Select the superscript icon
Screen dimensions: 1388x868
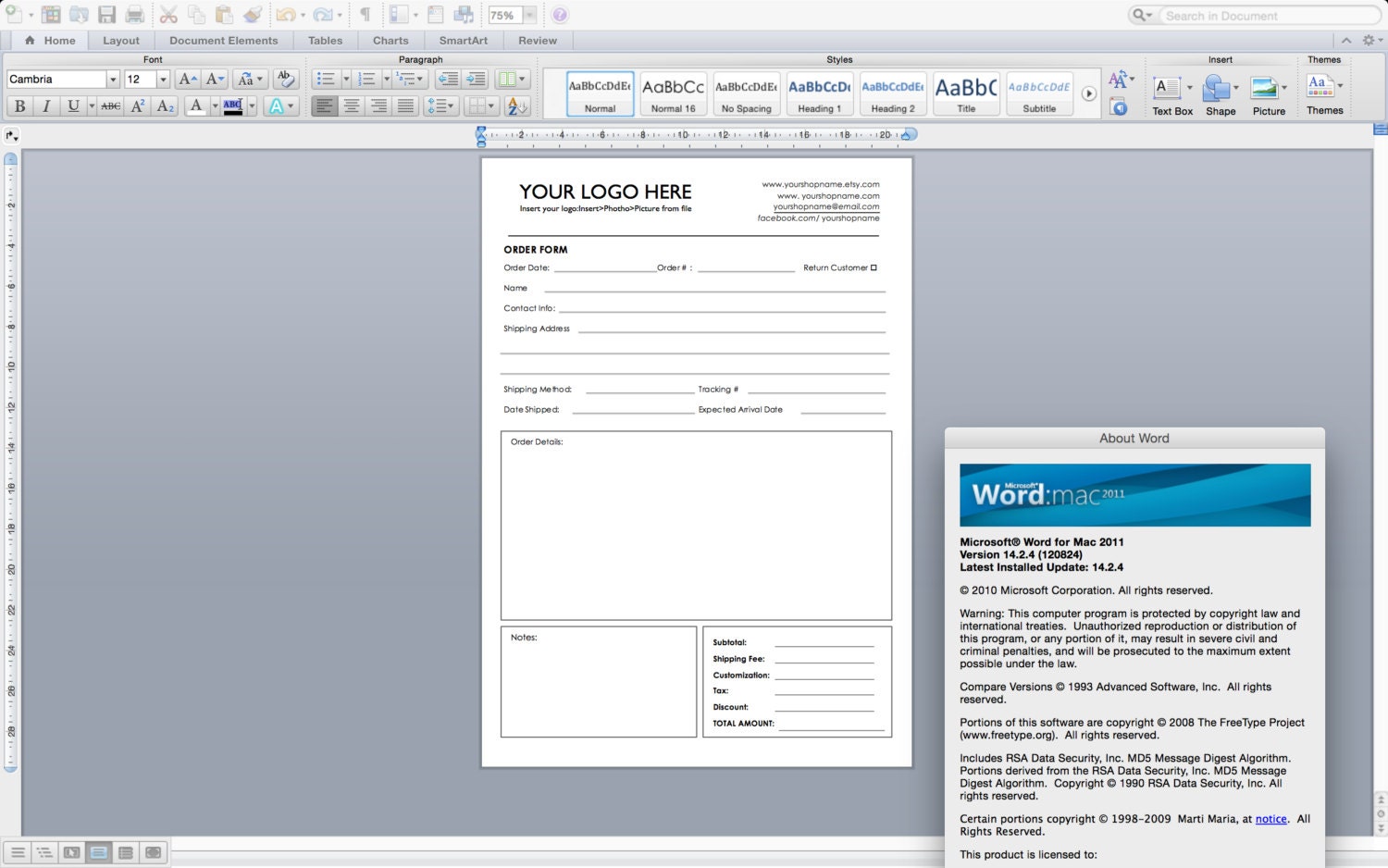click(137, 105)
